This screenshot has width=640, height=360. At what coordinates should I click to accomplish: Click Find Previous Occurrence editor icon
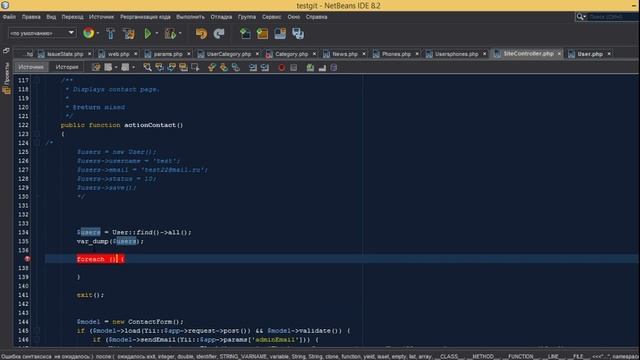(x=159, y=67)
